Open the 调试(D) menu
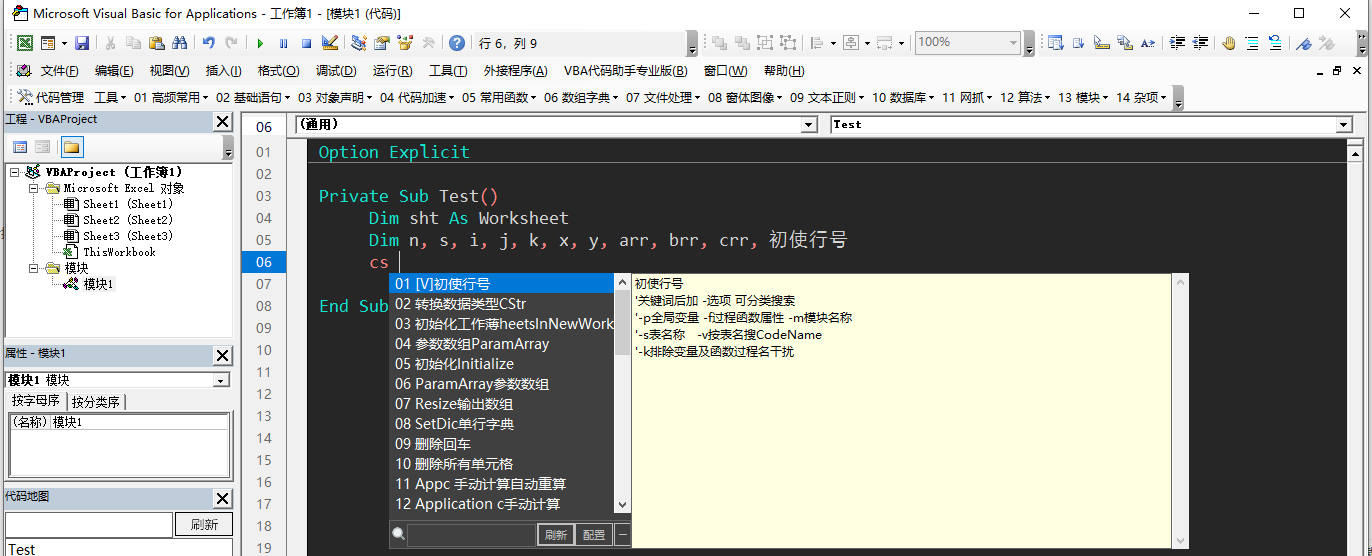1372x556 pixels. click(x=336, y=71)
